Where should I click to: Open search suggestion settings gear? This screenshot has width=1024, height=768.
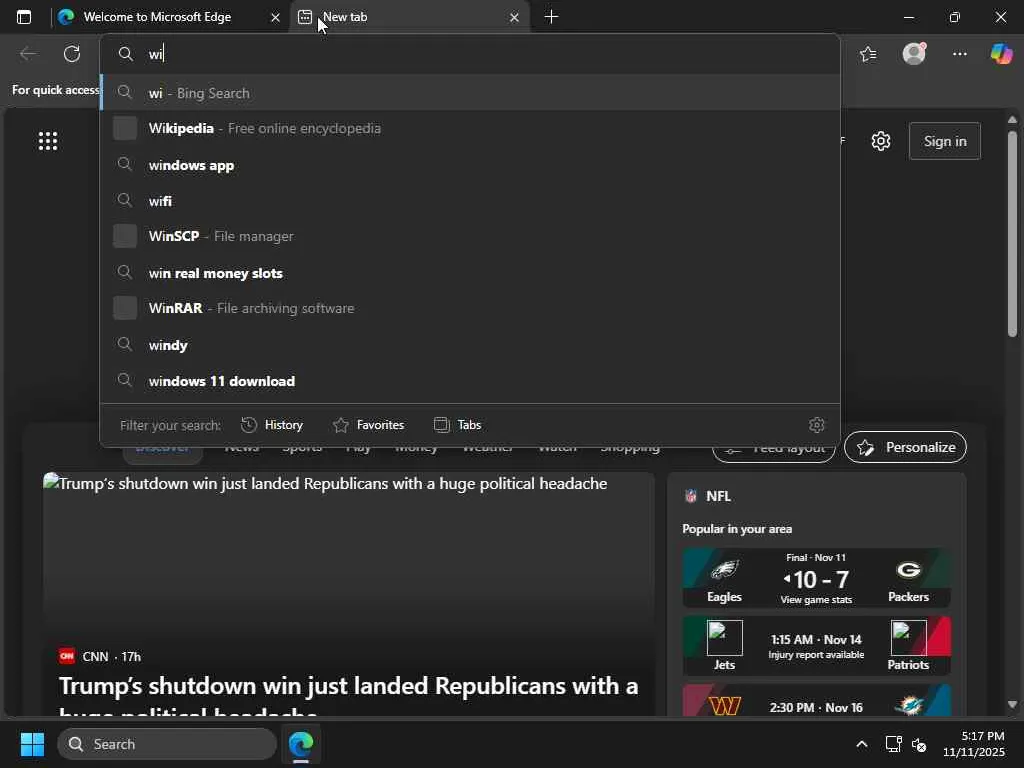(x=816, y=425)
